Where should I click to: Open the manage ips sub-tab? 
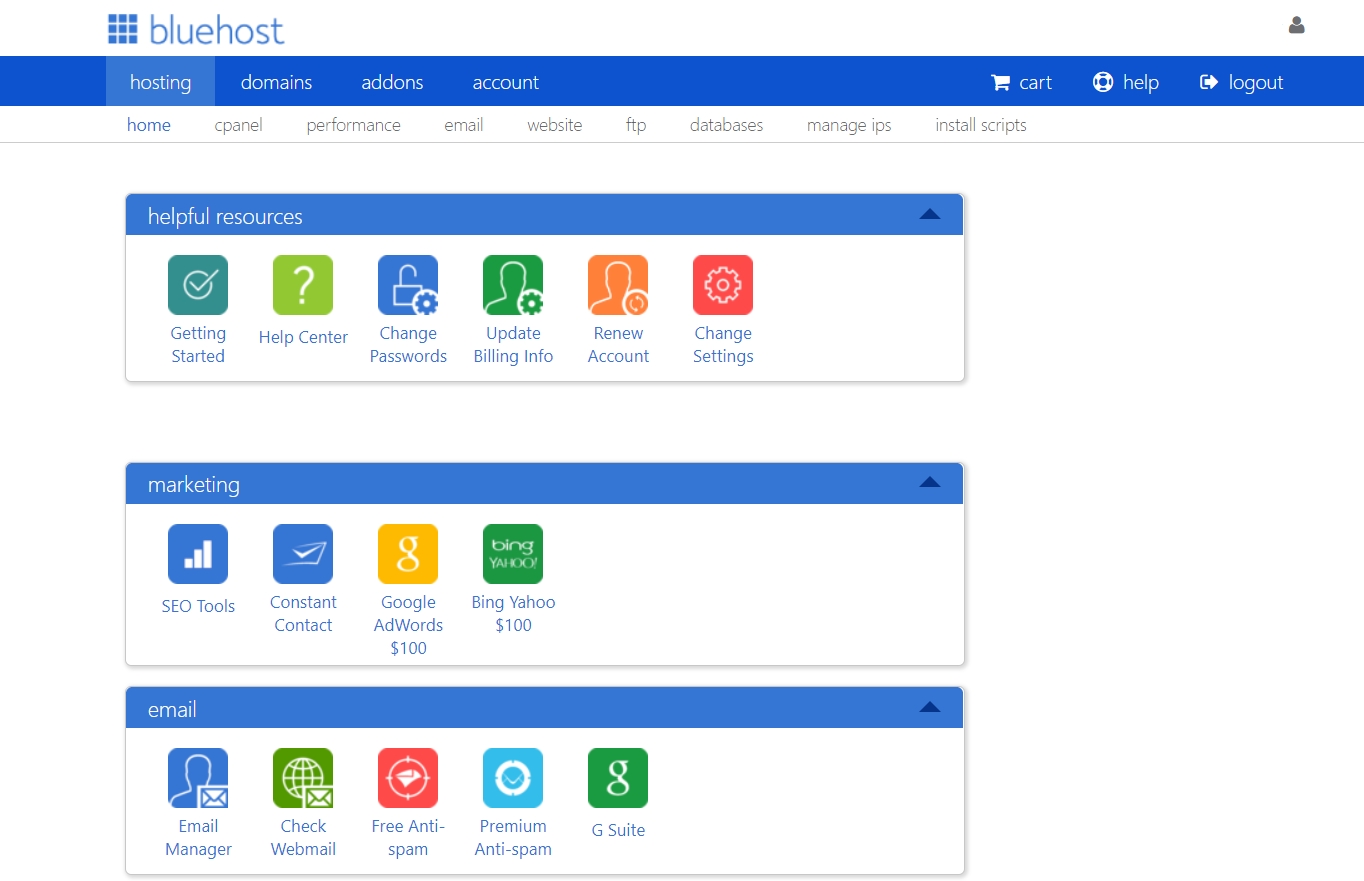pyautogui.click(x=849, y=125)
